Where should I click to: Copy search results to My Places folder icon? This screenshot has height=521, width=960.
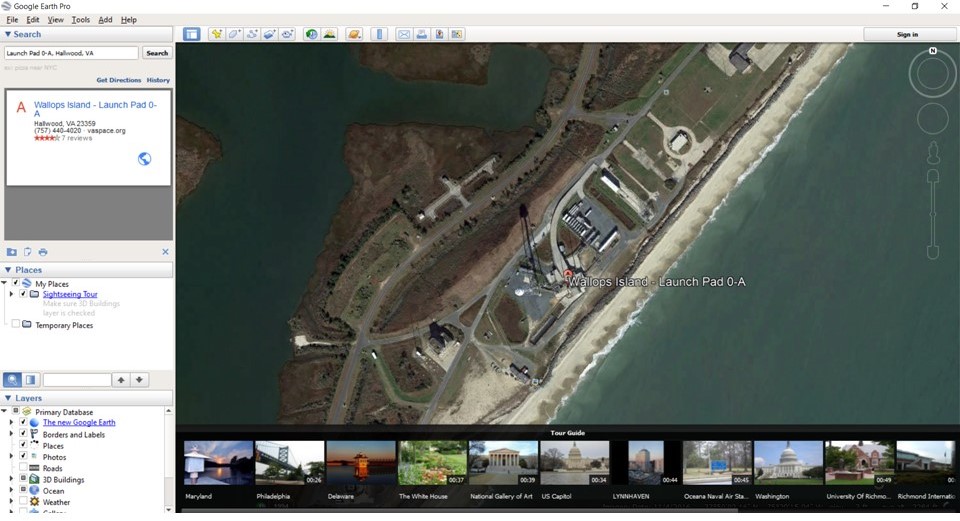pyautogui.click(x=12, y=252)
